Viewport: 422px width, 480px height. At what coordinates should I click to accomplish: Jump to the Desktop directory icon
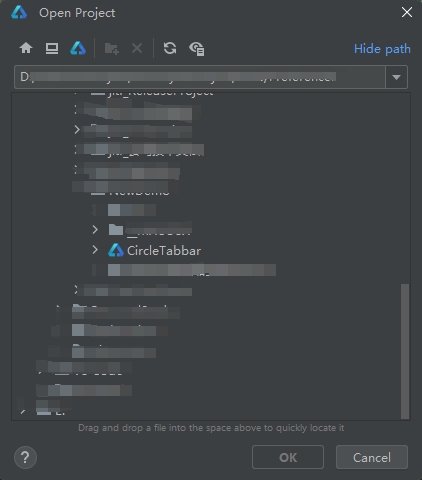[x=52, y=48]
